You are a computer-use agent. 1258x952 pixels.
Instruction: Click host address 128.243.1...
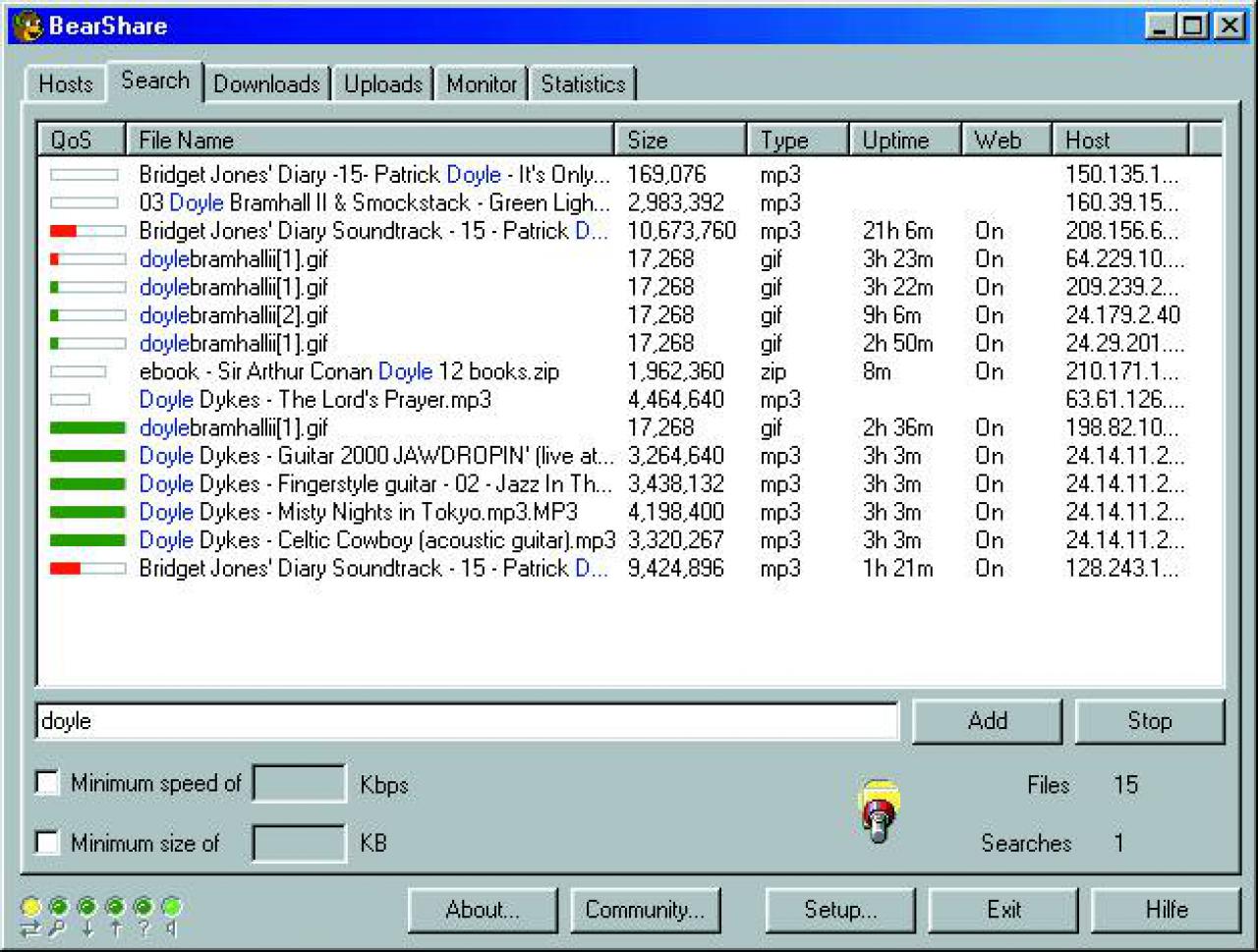pos(1122,569)
